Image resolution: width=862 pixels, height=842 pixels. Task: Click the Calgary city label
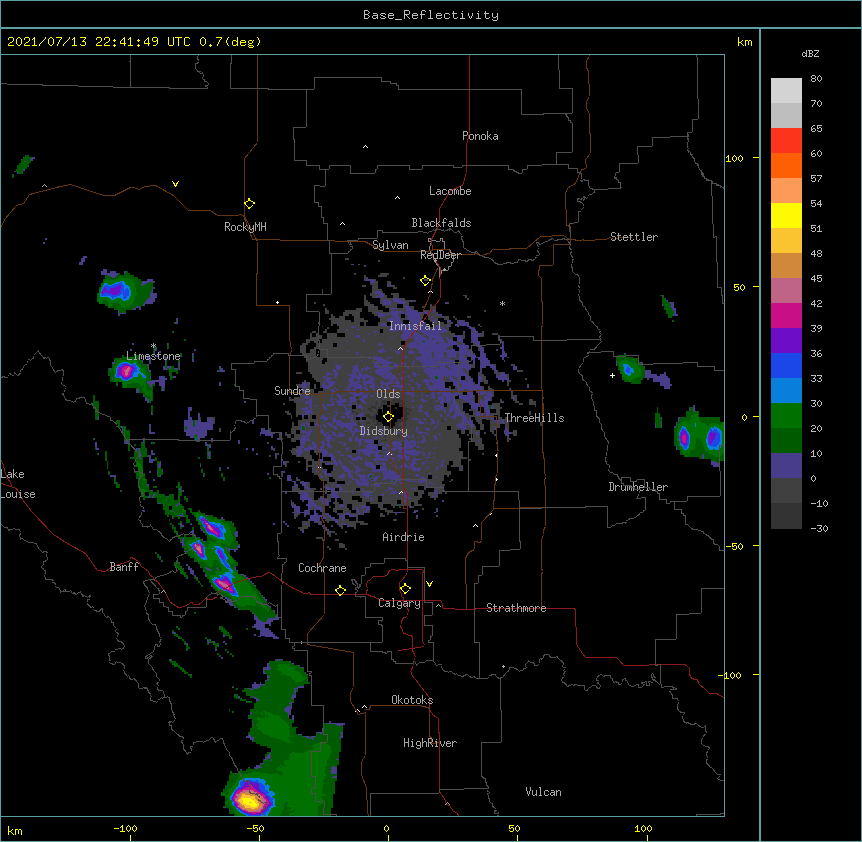pyautogui.click(x=399, y=603)
